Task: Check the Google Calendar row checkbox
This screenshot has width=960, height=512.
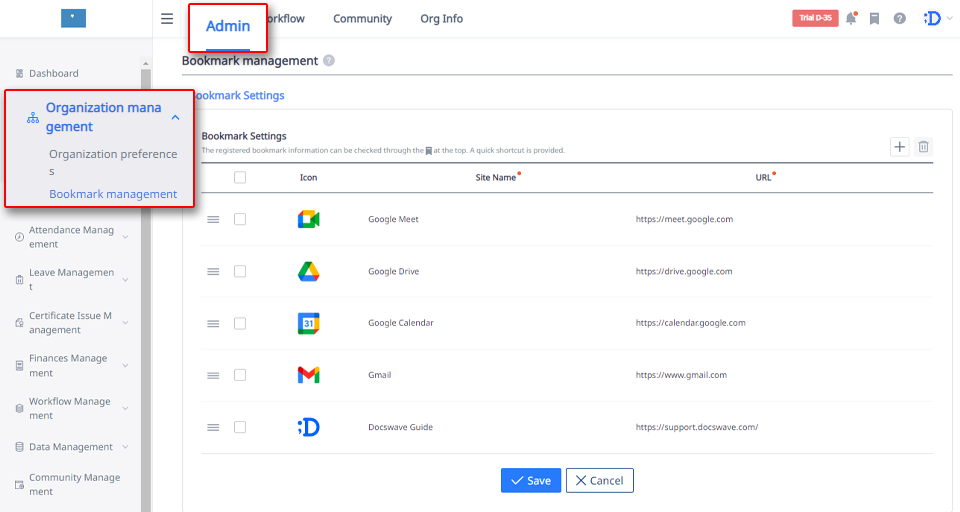Action: coord(240,323)
